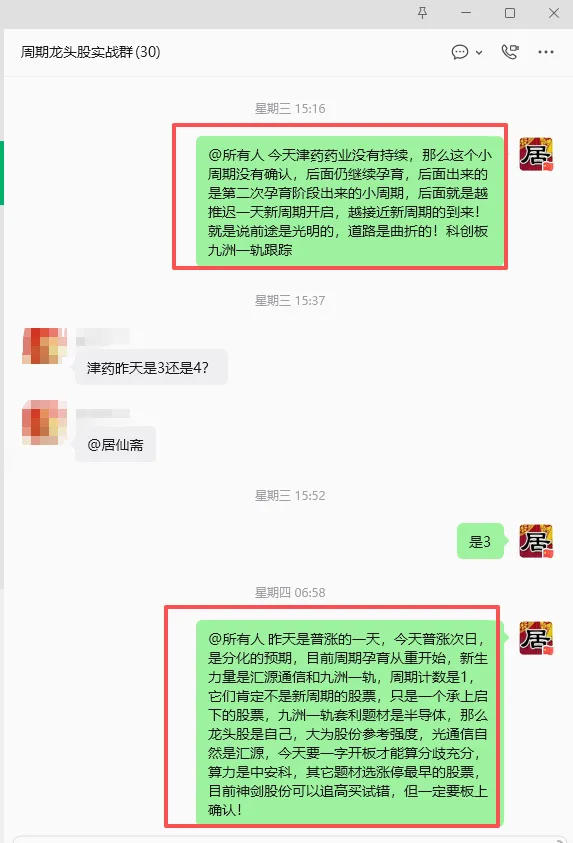Image resolution: width=573 pixels, height=843 pixels.
Task: Click pixelated avatar of '津药昨天是3还是4?' sender
Action: coord(44,346)
